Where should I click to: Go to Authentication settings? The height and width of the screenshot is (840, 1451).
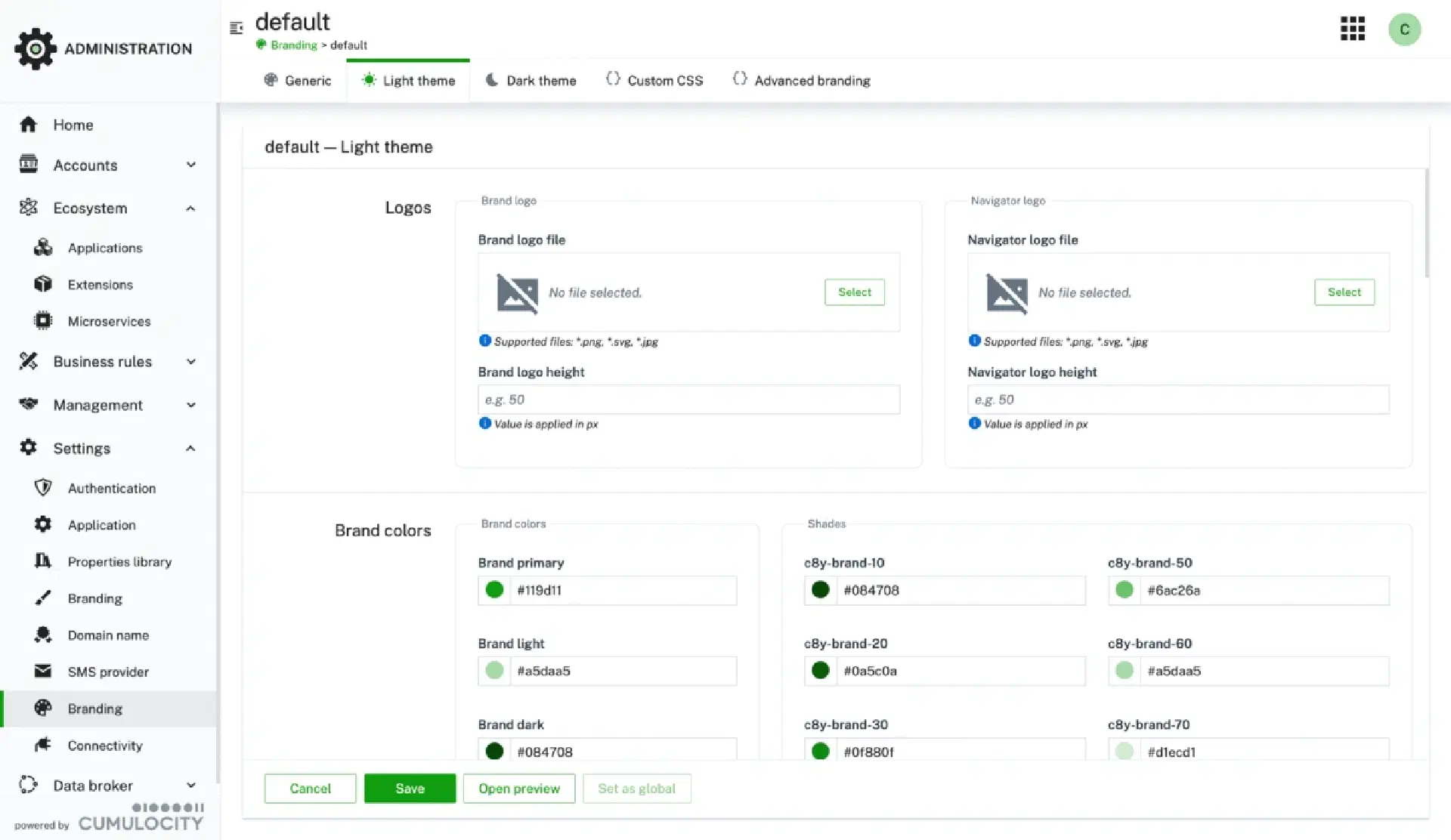111,489
